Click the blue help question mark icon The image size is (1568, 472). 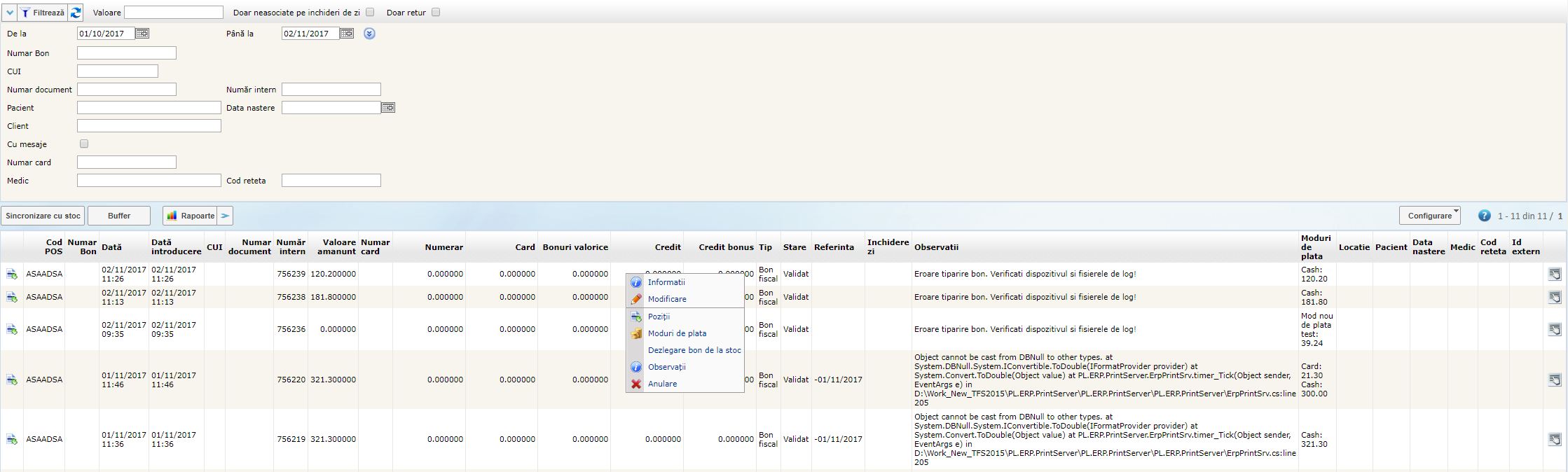(x=1484, y=216)
